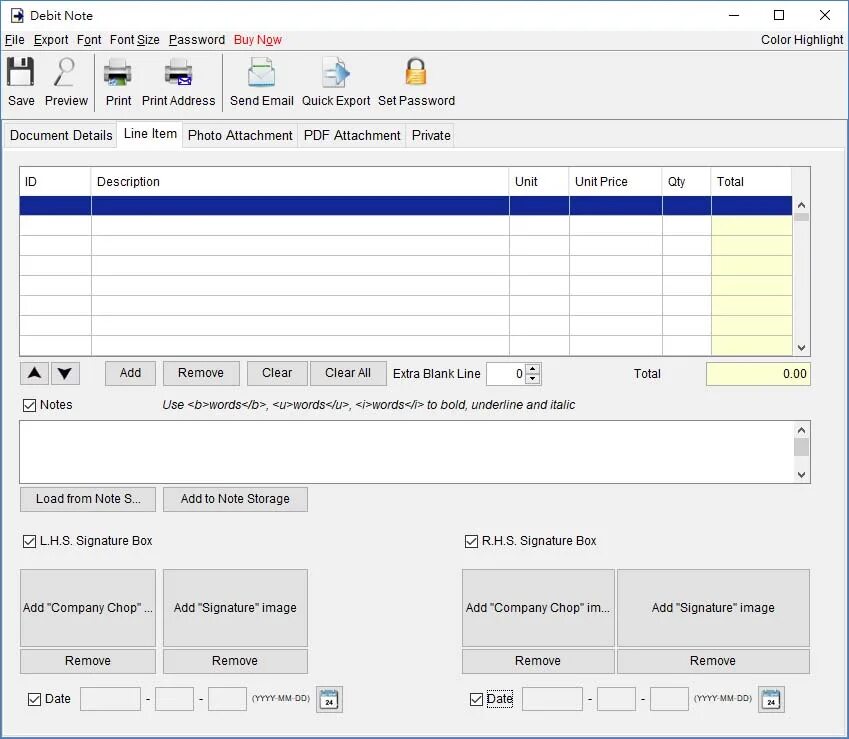Click scroll down arrow of line item table
Viewport: 849px width, 739px height.
point(802,348)
